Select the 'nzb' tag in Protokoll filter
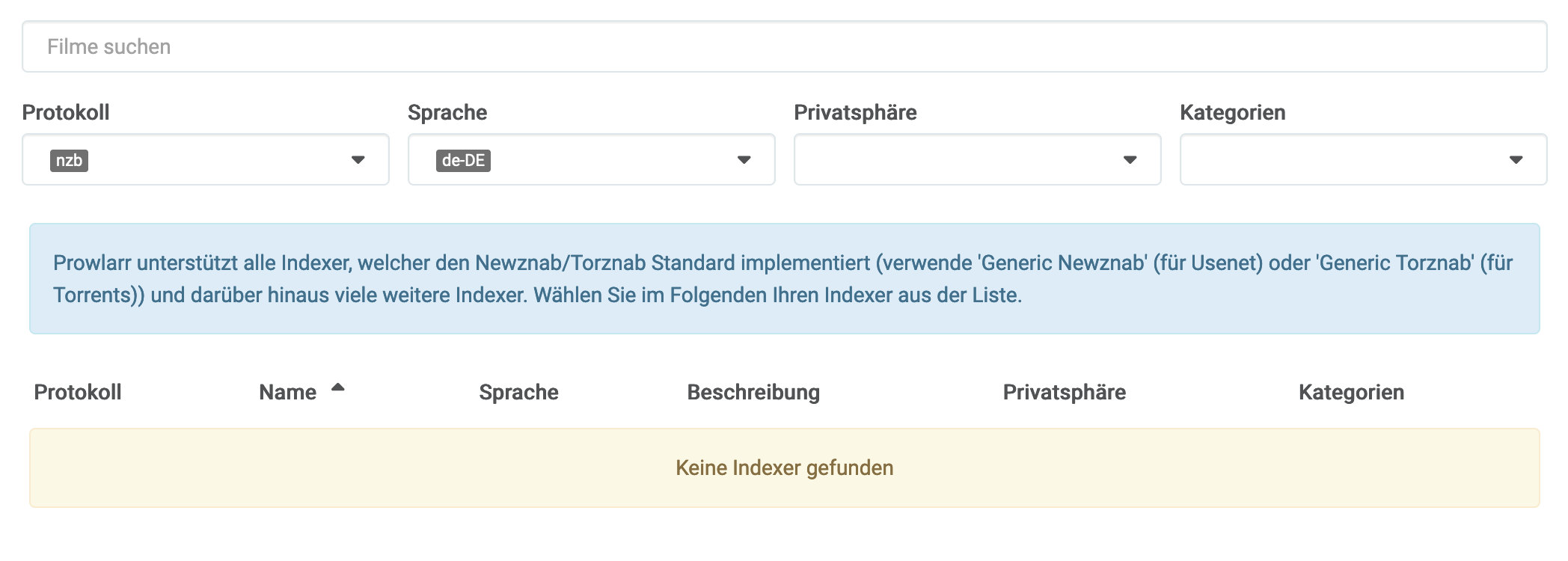This screenshot has height=561, width=1568. pos(69,160)
